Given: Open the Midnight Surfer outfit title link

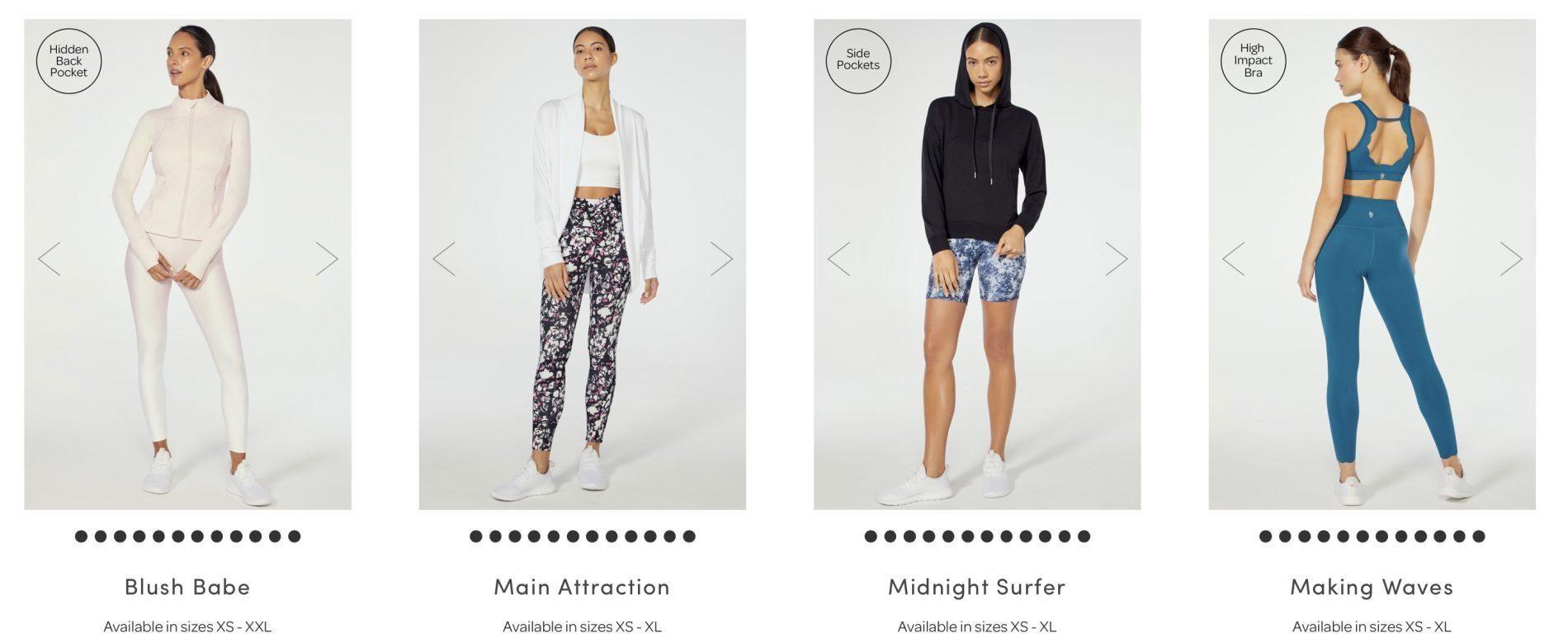Looking at the screenshot, I should click(977, 587).
